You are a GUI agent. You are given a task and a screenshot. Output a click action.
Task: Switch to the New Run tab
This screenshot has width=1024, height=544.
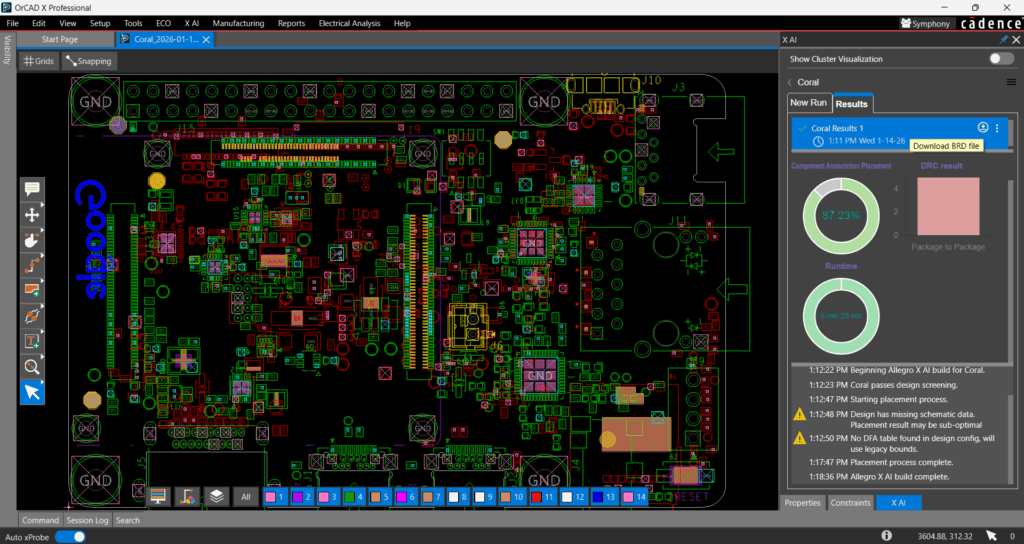pos(808,103)
